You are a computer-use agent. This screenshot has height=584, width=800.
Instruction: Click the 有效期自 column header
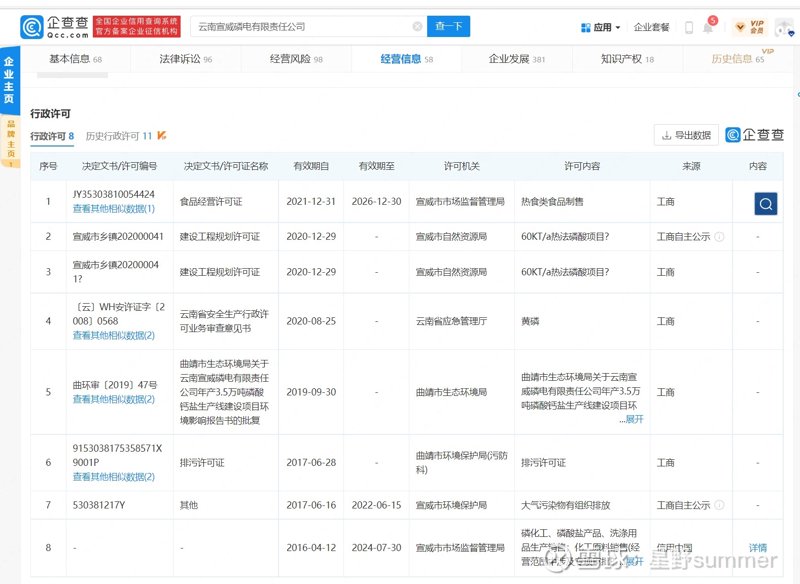click(311, 166)
